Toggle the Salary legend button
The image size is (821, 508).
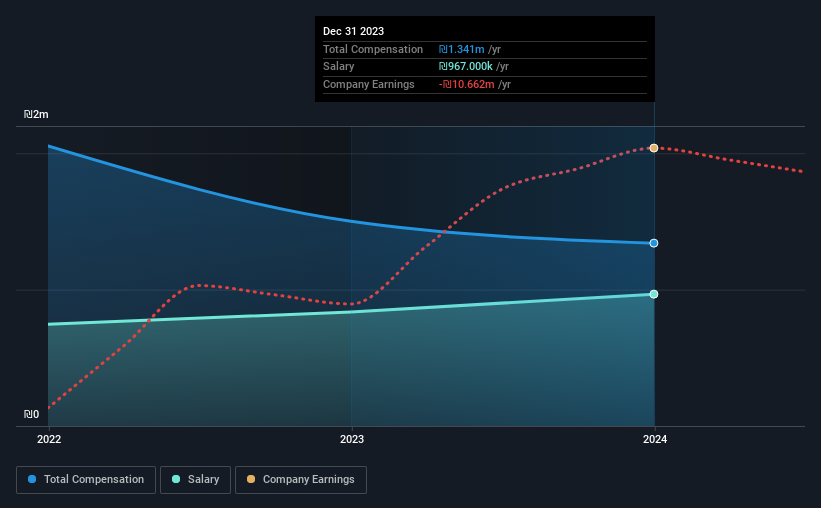tap(195, 480)
